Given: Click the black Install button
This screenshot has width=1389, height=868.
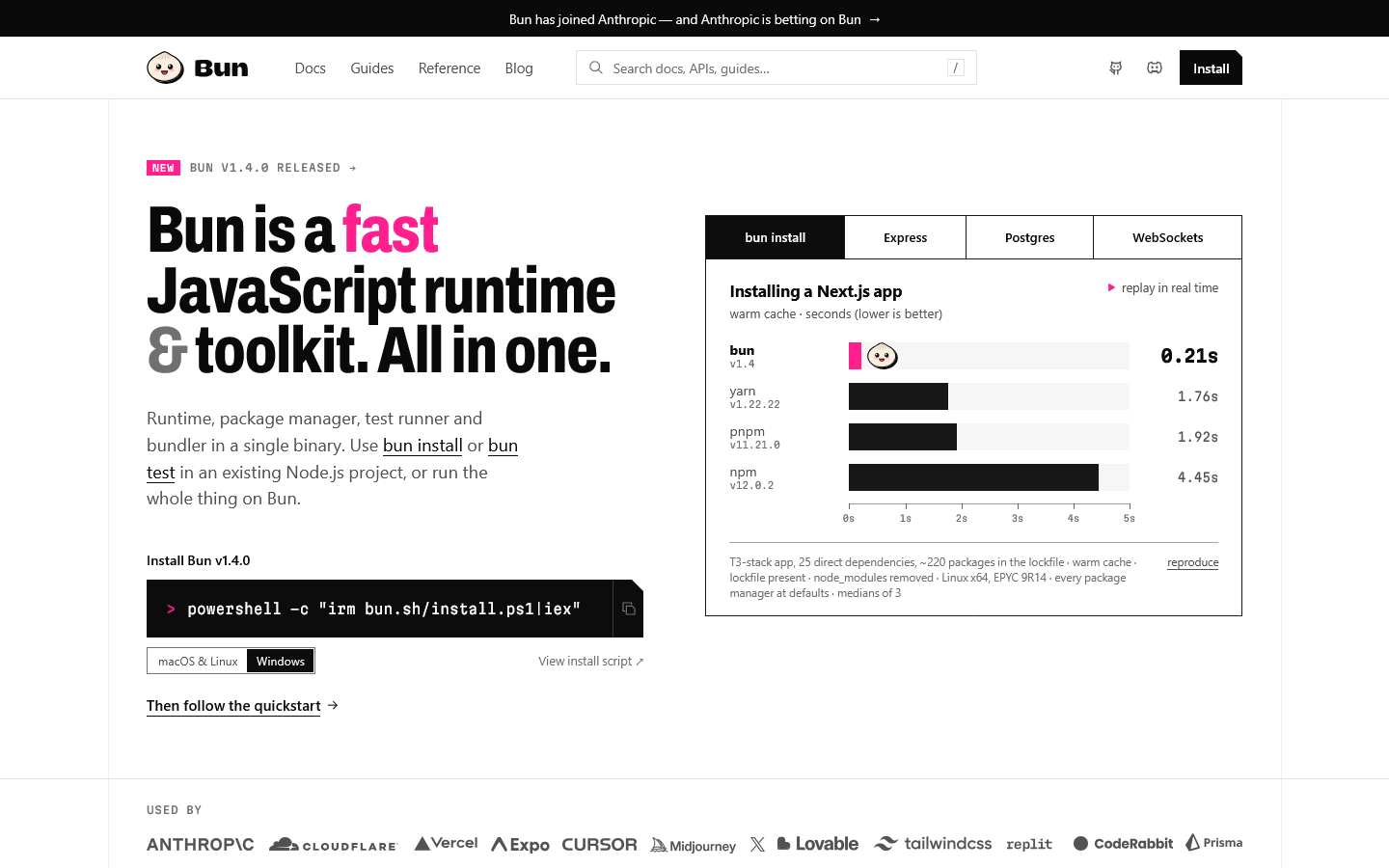Looking at the screenshot, I should tap(1211, 68).
